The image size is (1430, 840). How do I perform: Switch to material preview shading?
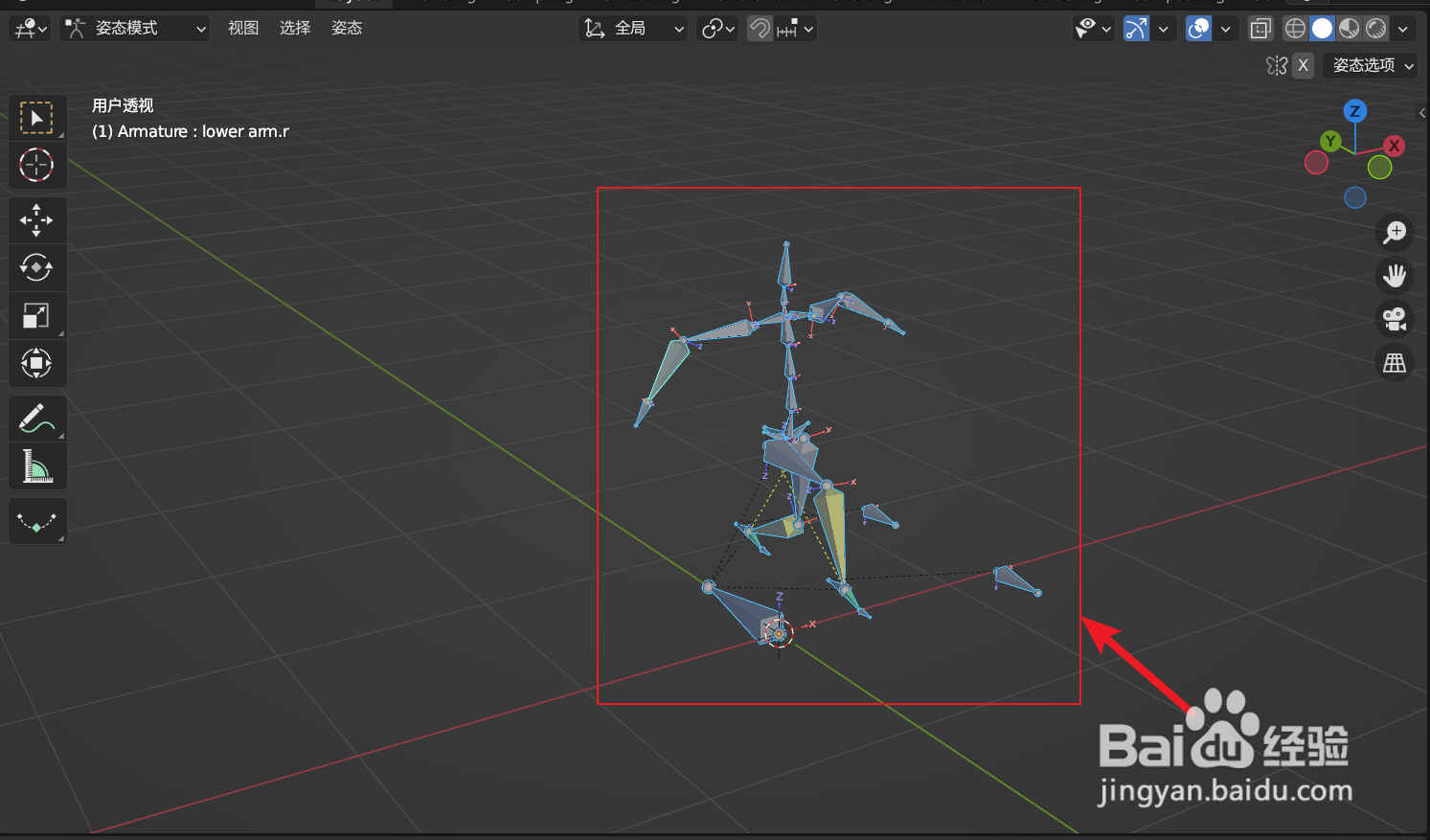1349,29
